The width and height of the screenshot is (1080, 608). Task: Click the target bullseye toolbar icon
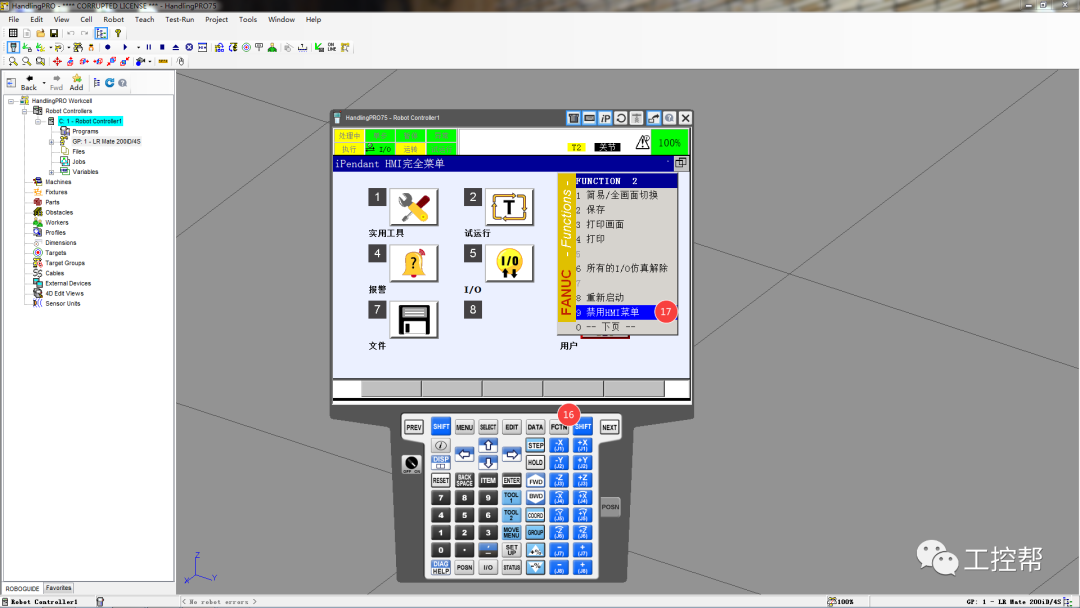(246, 48)
